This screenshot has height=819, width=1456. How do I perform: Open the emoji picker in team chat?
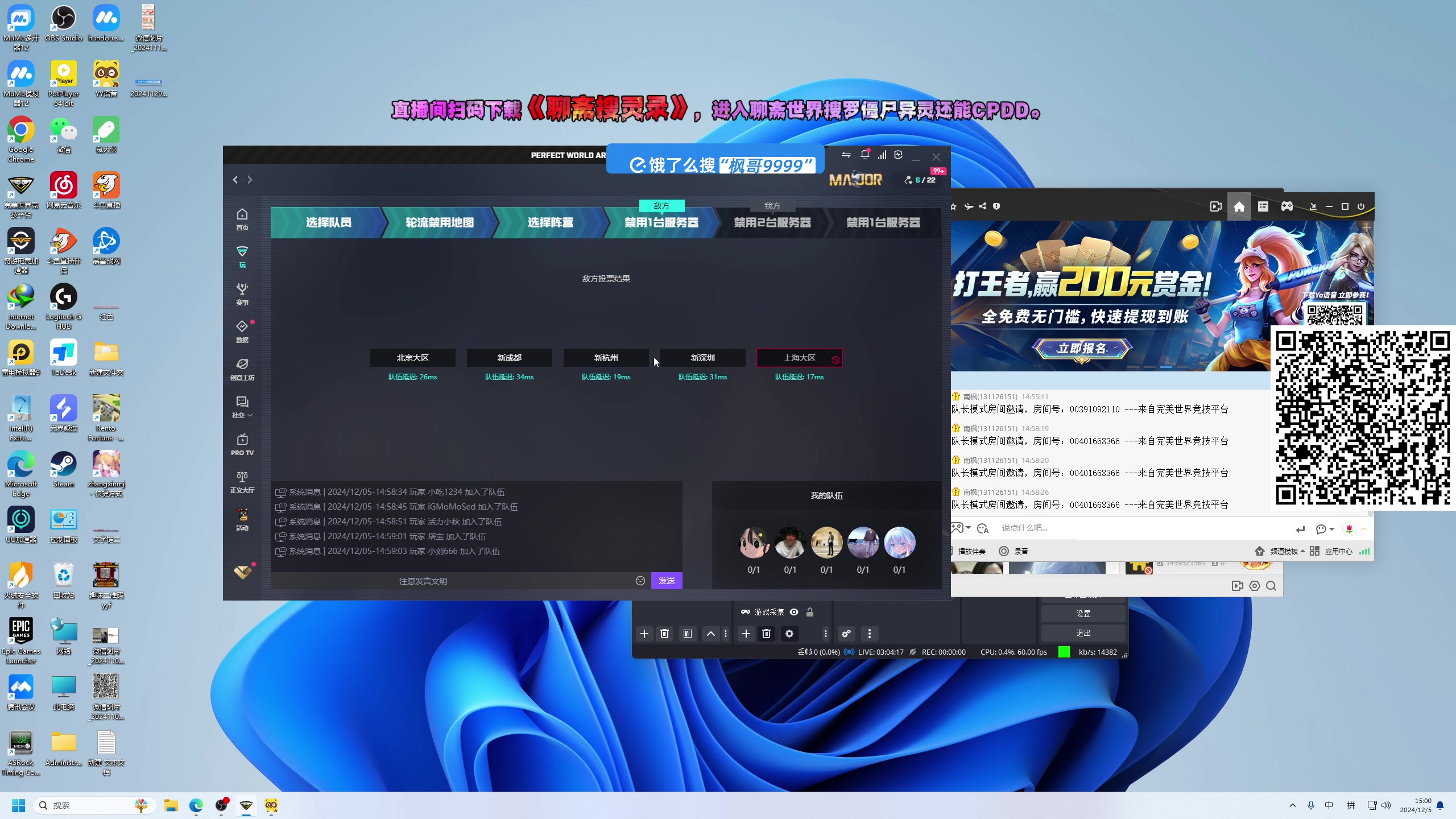pyautogui.click(x=640, y=581)
